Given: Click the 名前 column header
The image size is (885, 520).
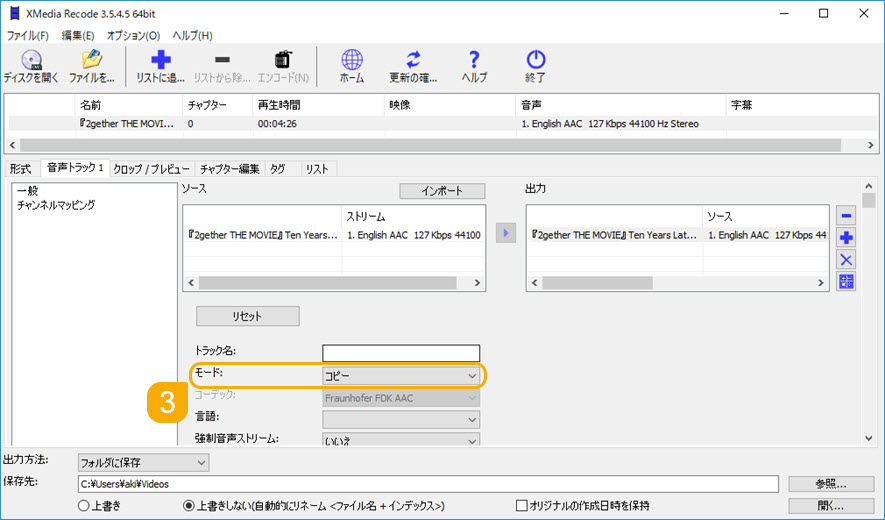Looking at the screenshot, I should [x=128, y=105].
